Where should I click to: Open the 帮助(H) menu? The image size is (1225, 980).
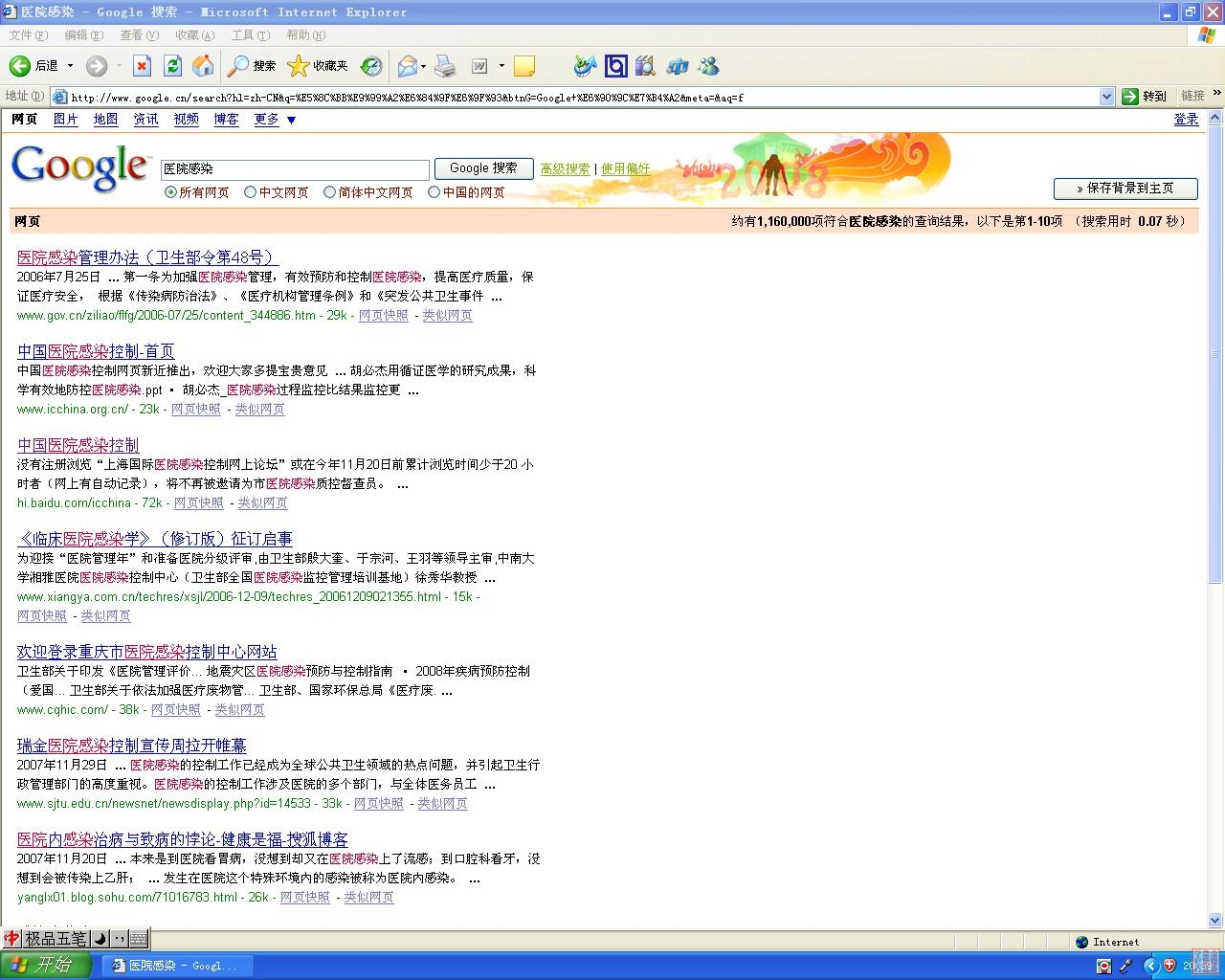tap(305, 35)
